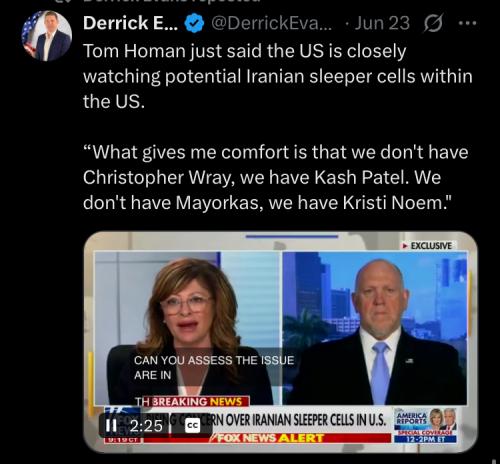The image size is (500, 464).
Task: Open tweet text about Tom Homan
Action: 278,76
